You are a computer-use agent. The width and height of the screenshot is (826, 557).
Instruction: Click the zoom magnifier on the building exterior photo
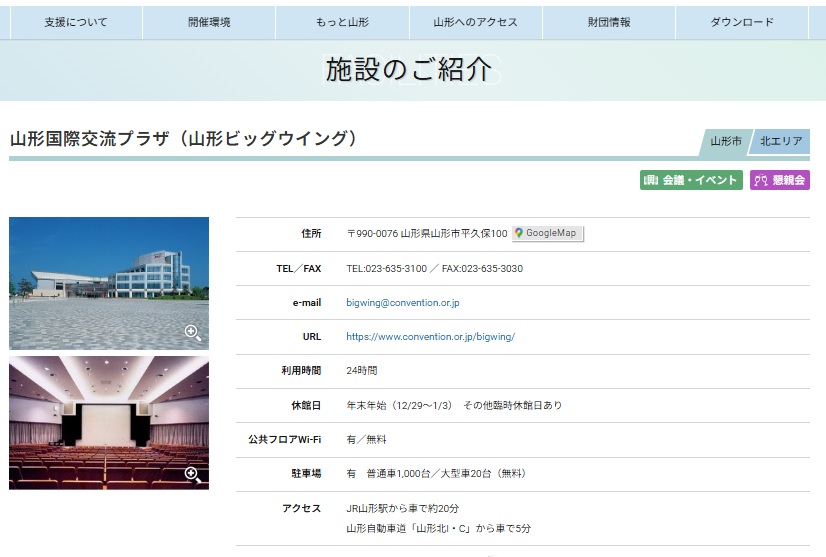pos(193,333)
